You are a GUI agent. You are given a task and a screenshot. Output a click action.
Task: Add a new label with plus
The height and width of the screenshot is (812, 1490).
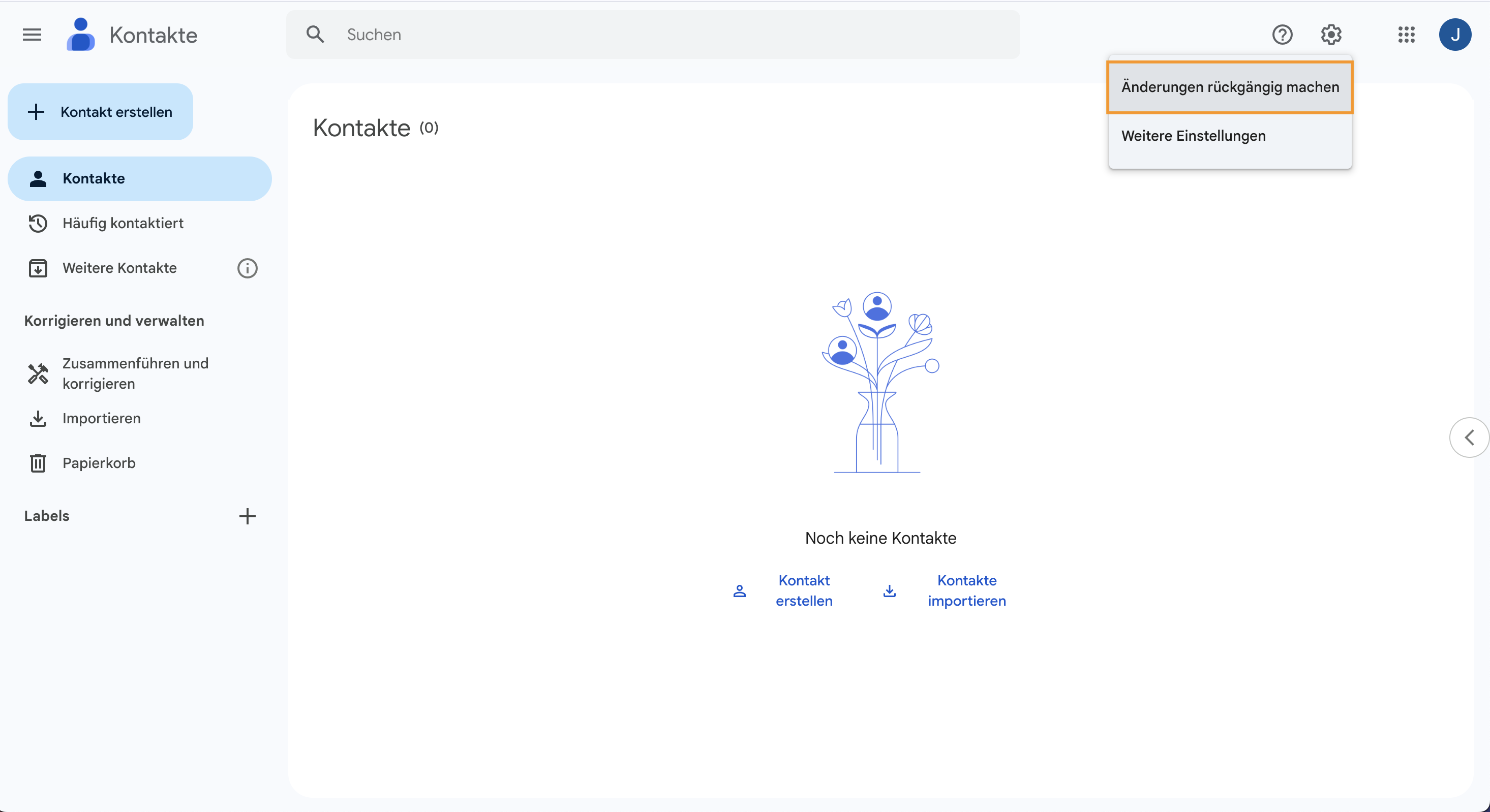247,516
